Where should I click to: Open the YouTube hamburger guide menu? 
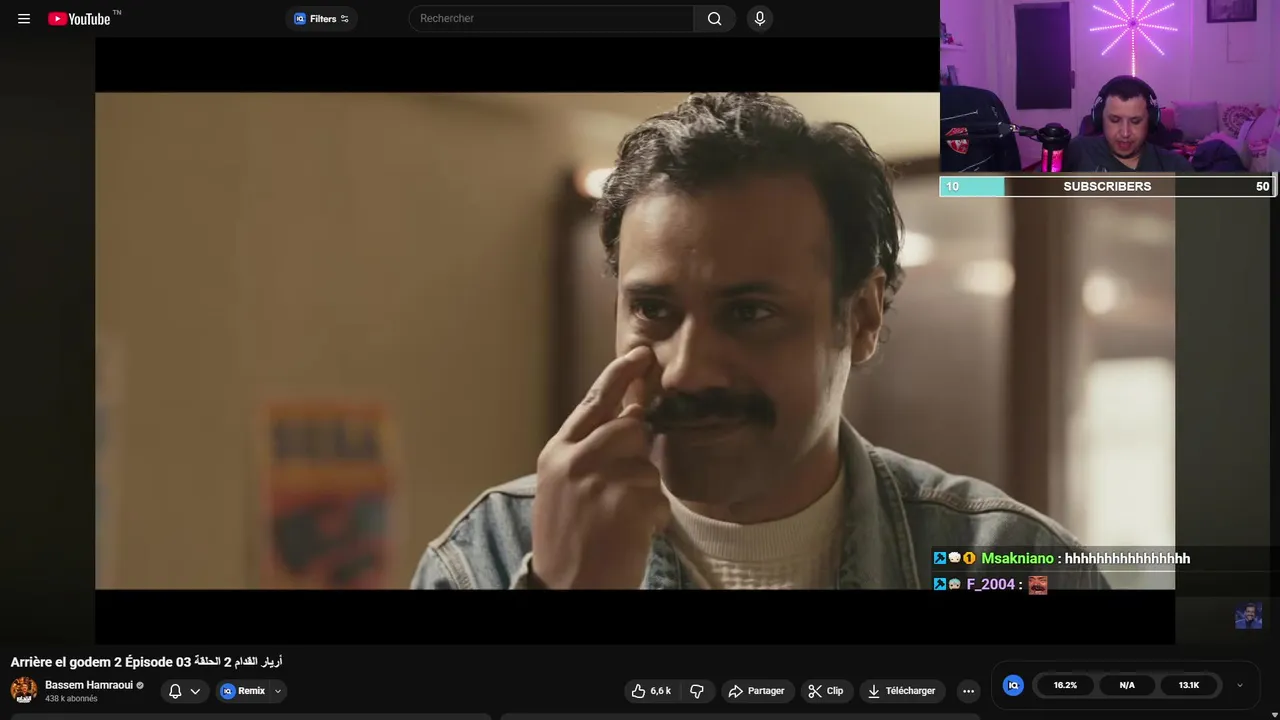24,18
